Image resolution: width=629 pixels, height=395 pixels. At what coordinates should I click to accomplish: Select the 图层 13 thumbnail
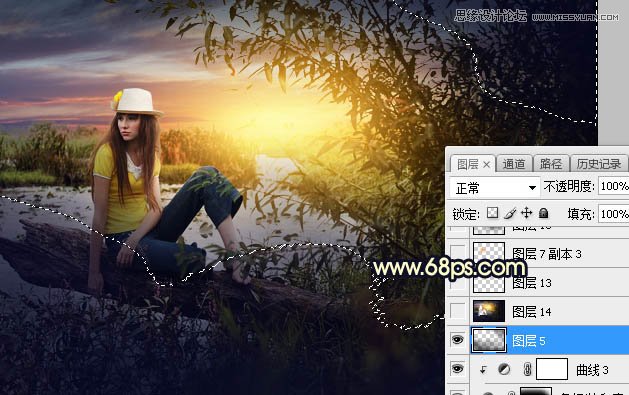489,282
